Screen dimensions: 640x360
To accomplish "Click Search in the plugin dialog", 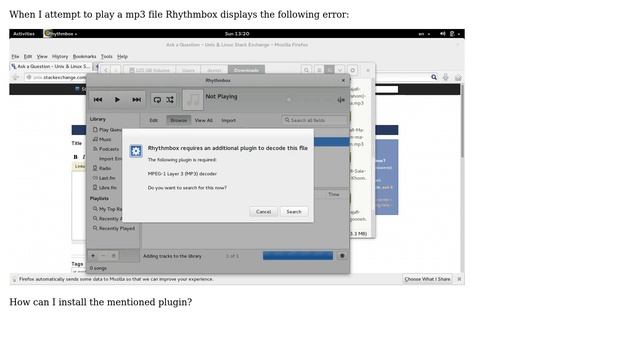I will click(294, 212).
